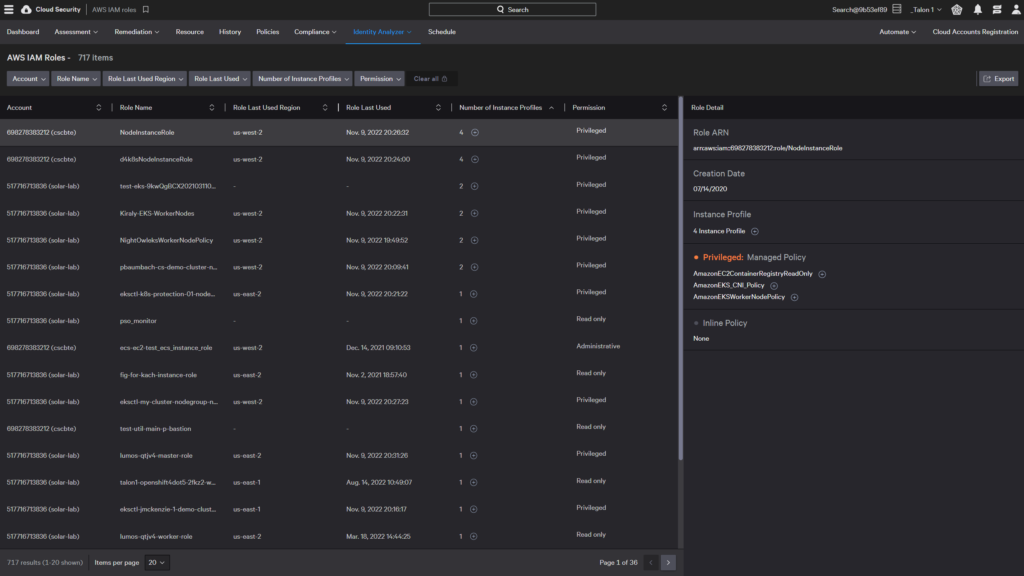Expand instance profiles for Kiraly-EKS-WorkerNodes row
Image resolution: width=1024 pixels, height=576 pixels.
475,214
